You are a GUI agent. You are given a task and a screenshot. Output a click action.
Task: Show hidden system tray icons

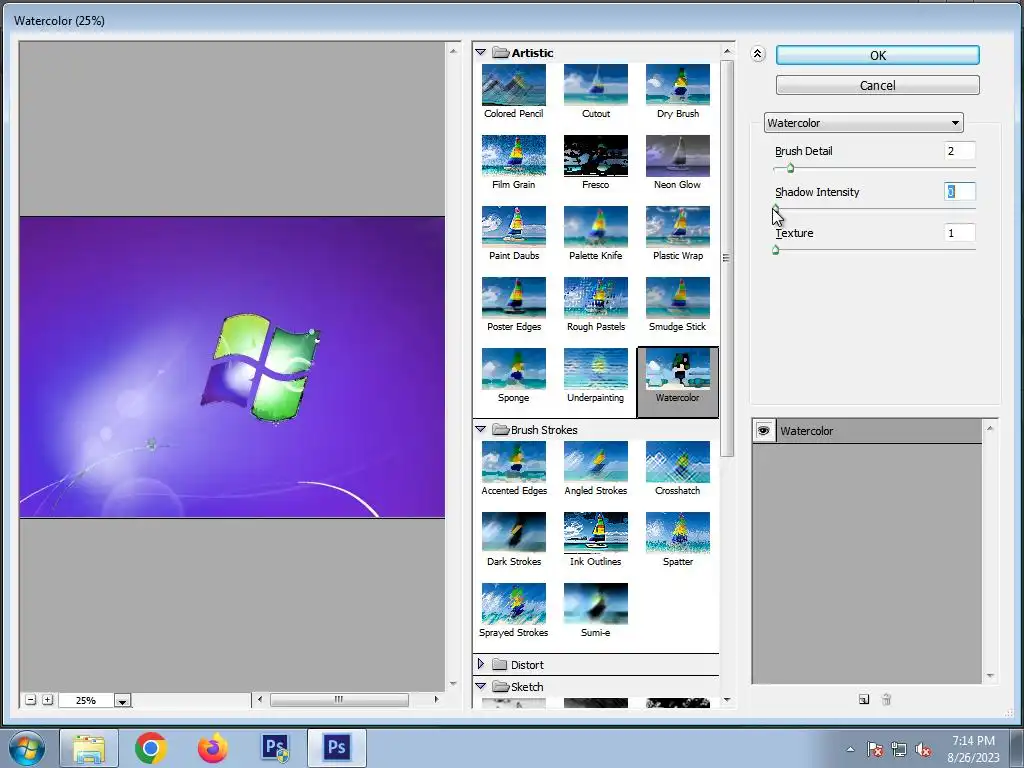coord(850,750)
